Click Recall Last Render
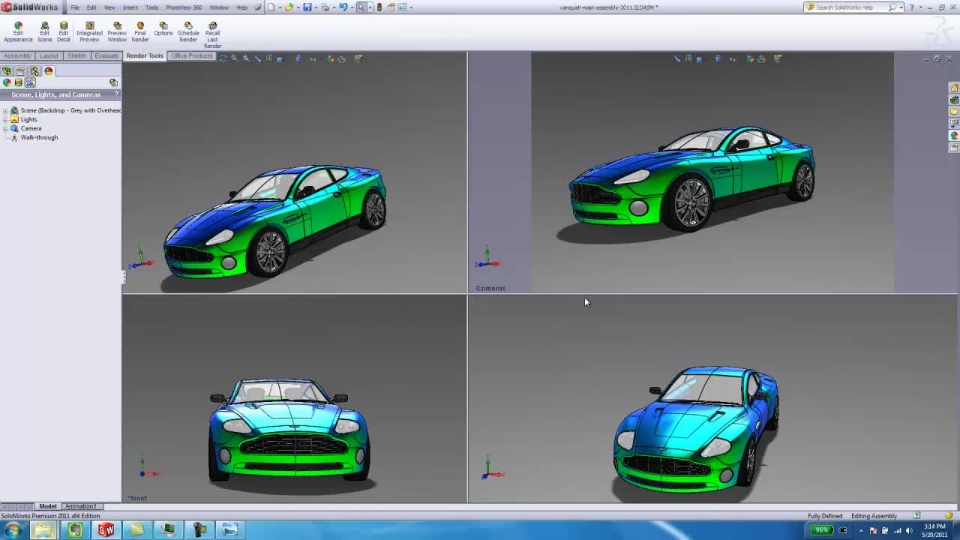Image resolution: width=960 pixels, height=540 pixels. (212, 35)
